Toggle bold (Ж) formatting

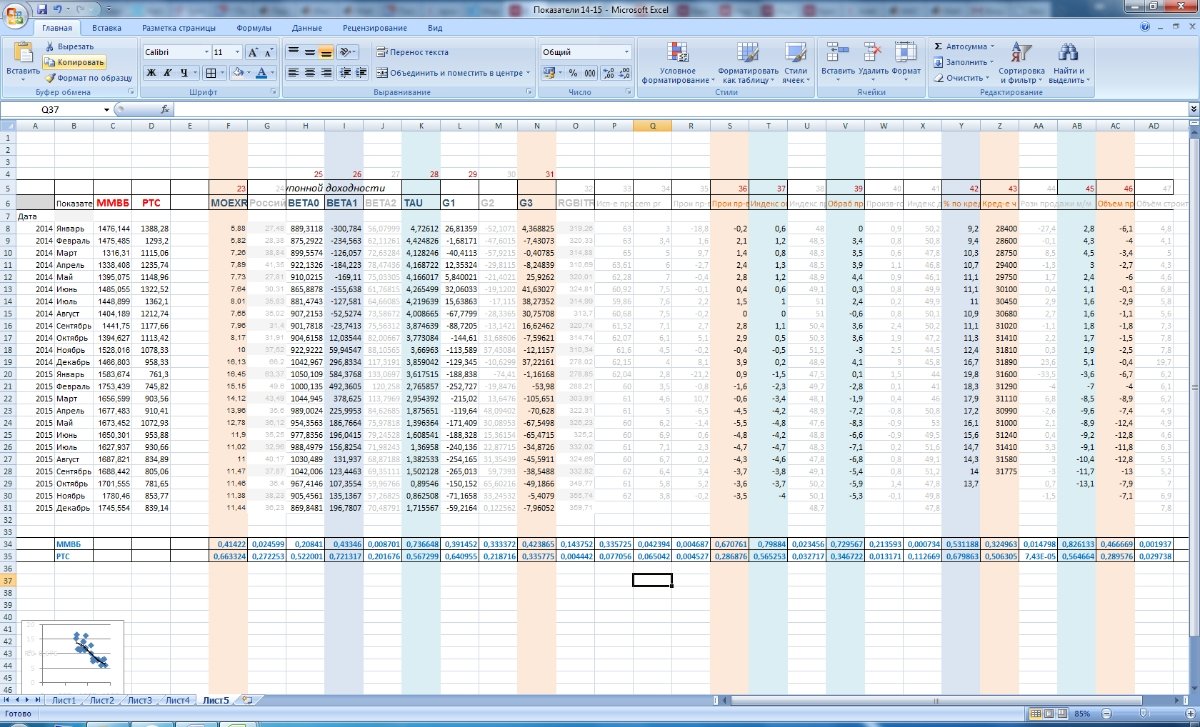coord(151,73)
